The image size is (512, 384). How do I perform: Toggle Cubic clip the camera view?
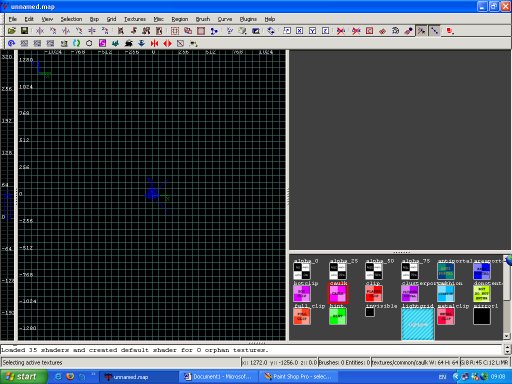tap(256, 31)
